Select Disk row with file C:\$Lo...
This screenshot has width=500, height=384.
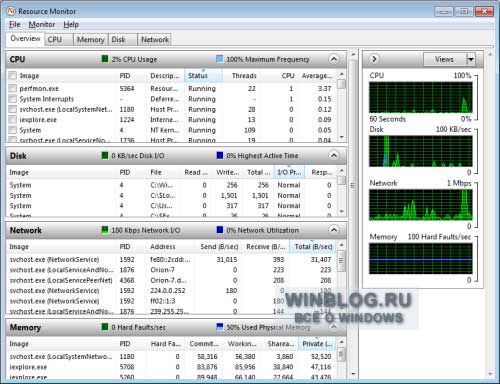(172, 195)
